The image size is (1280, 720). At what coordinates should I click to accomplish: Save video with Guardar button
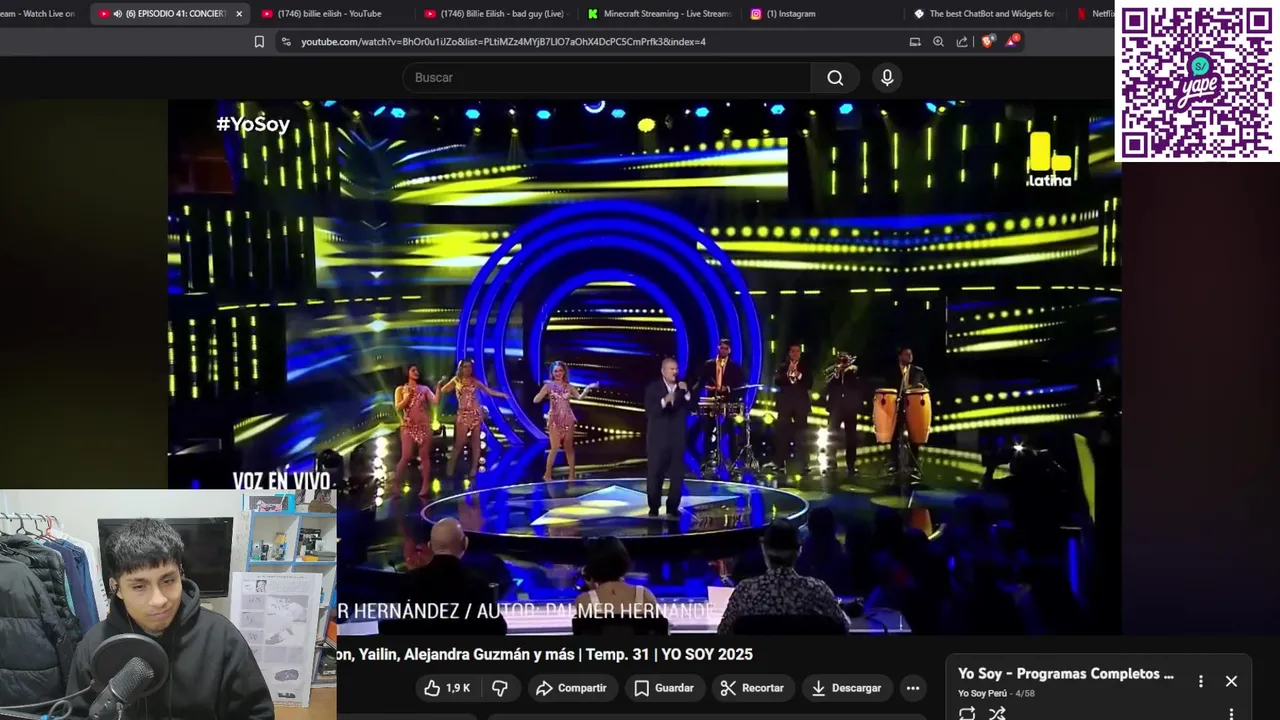664,688
